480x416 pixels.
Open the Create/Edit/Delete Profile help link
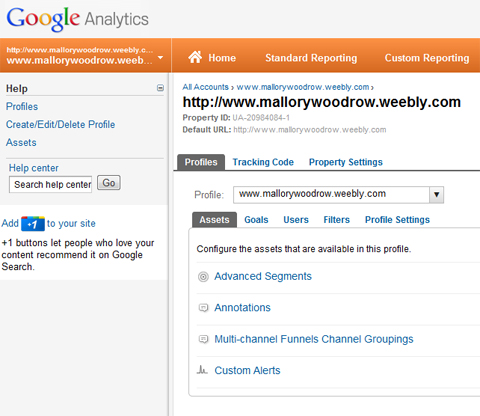point(60,124)
